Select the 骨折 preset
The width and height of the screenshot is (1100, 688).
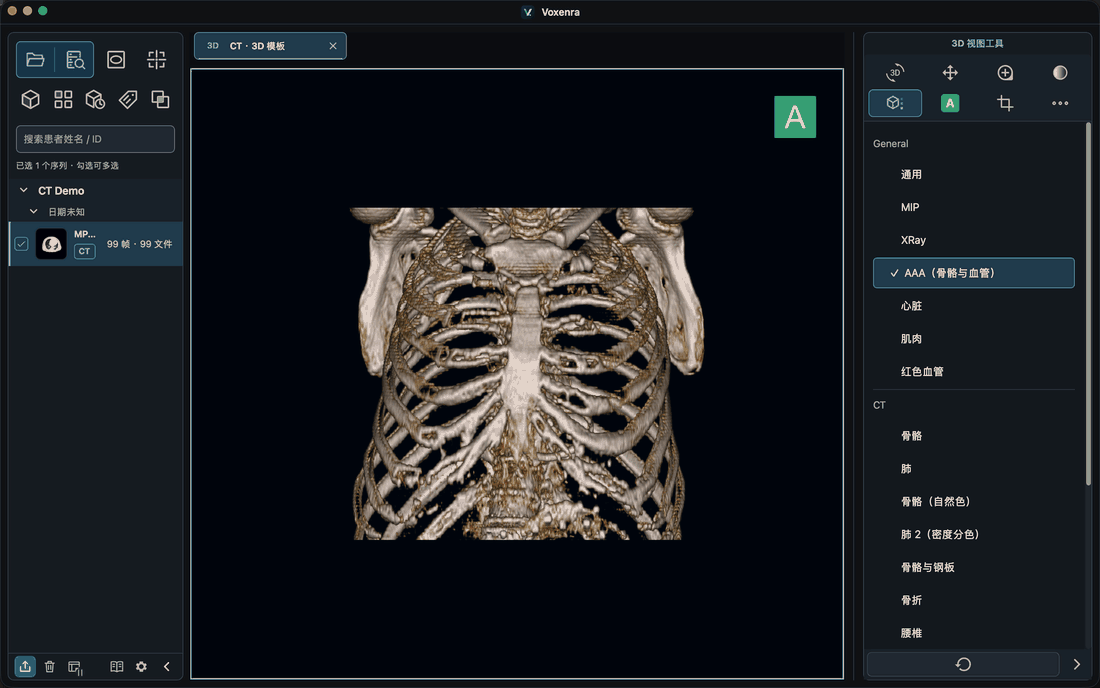(x=974, y=600)
